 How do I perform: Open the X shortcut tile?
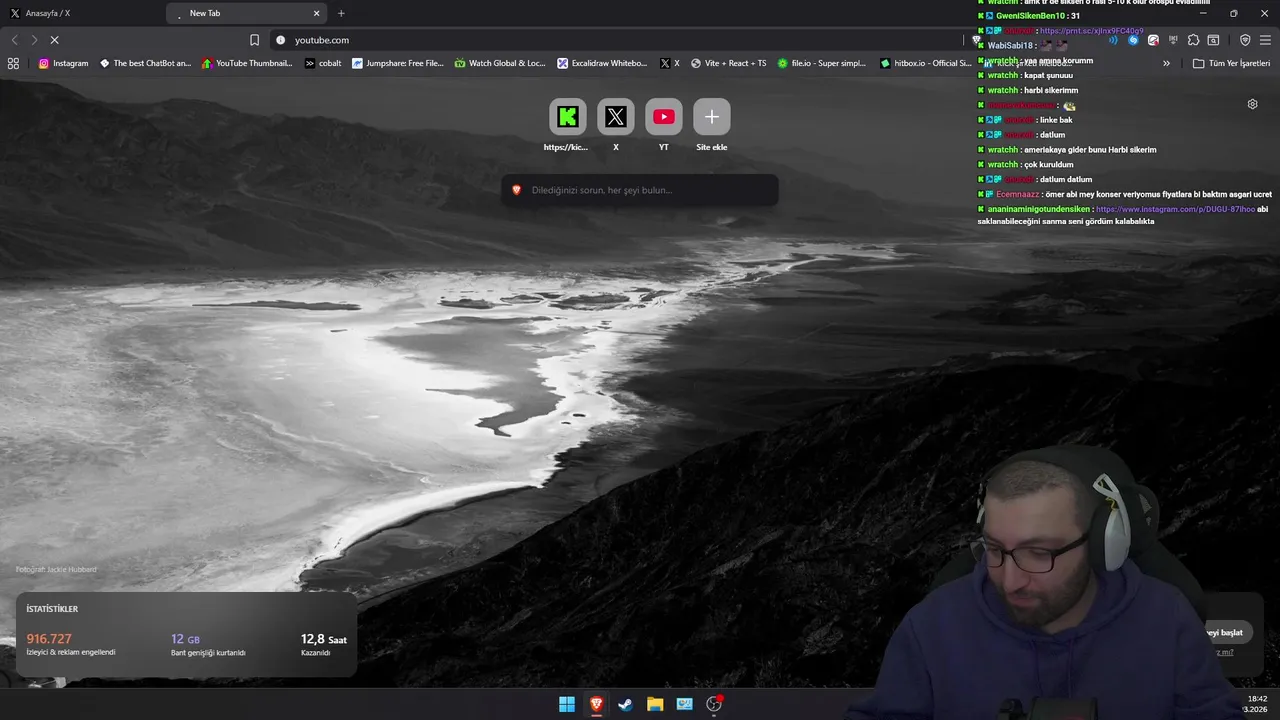(x=616, y=117)
